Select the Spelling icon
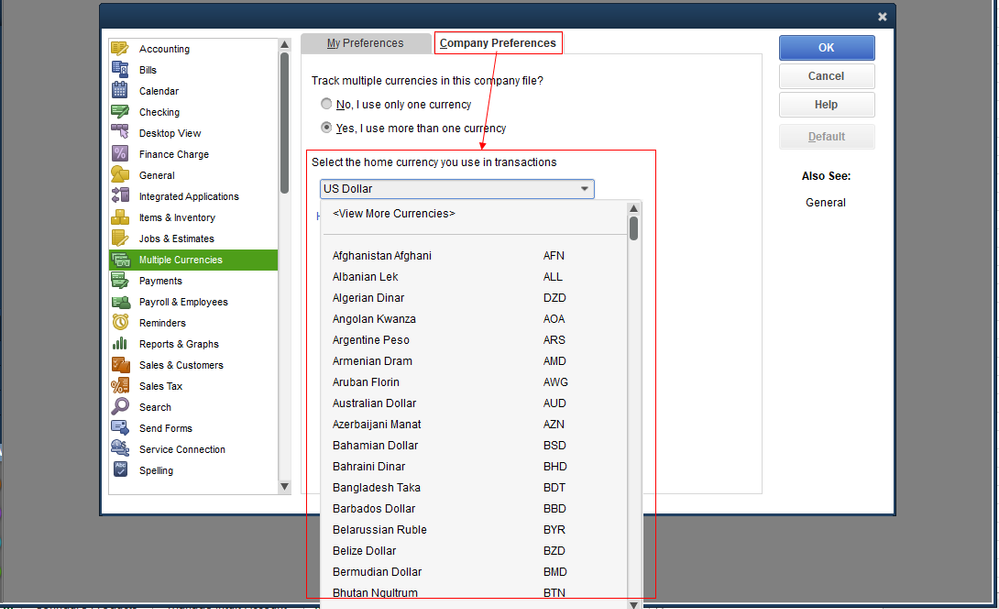 [x=120, y=469]
